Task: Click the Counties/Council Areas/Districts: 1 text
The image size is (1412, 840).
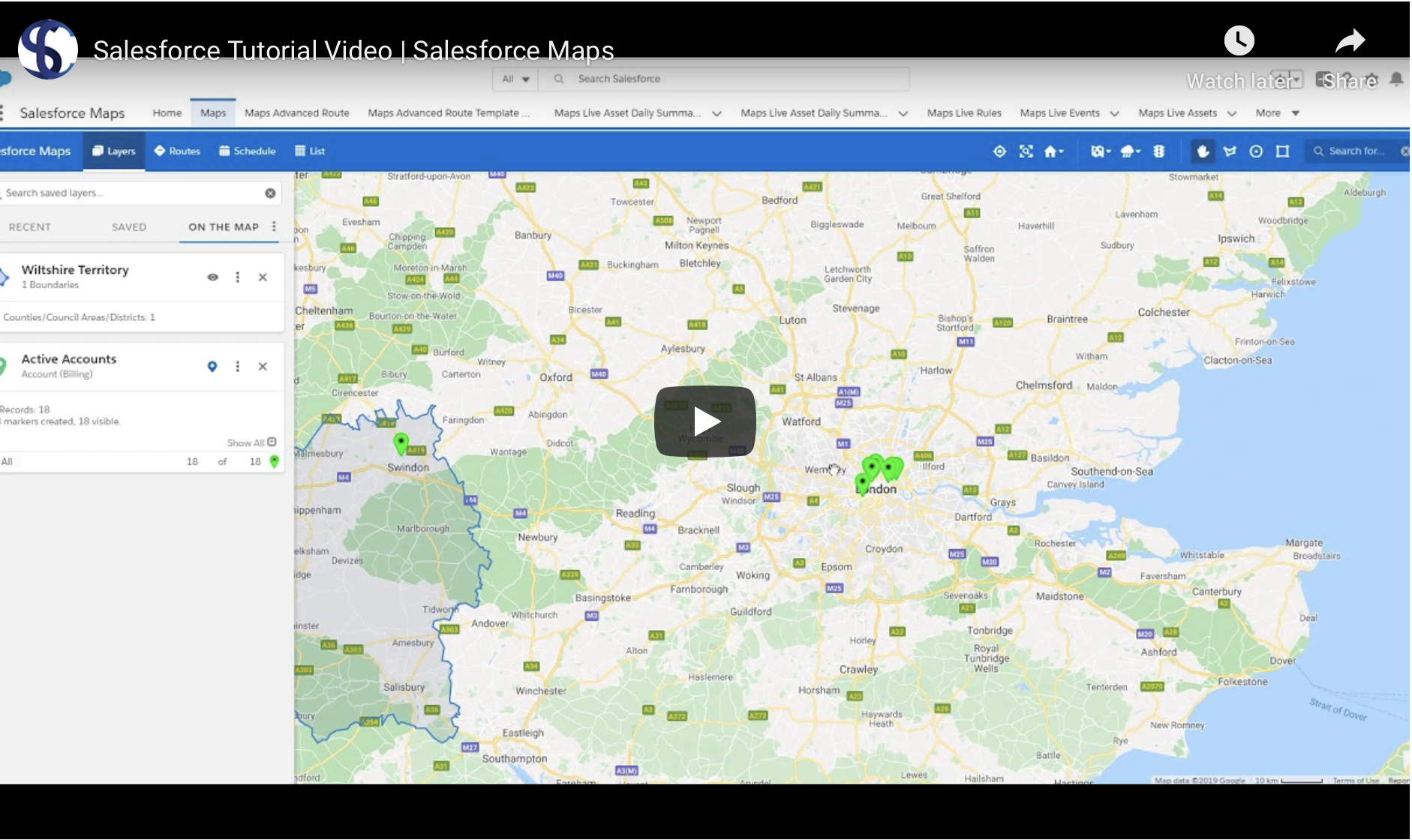Action: point(79,318)
